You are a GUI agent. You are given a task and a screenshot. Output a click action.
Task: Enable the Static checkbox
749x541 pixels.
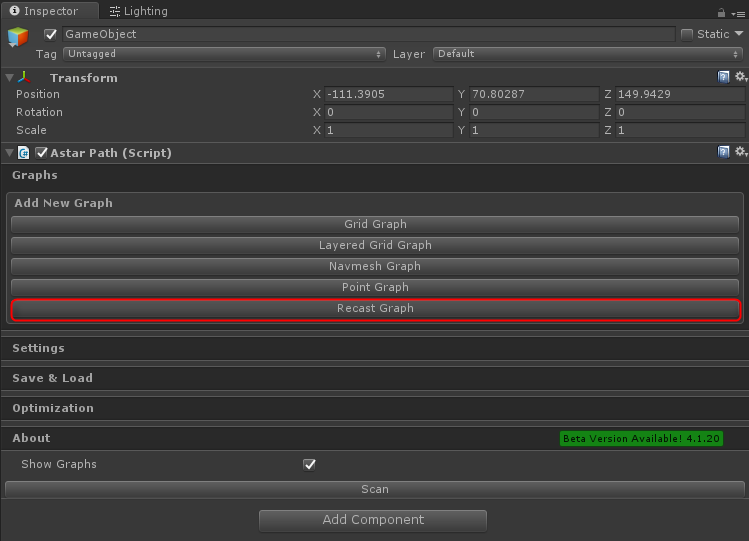pos(687,34)
